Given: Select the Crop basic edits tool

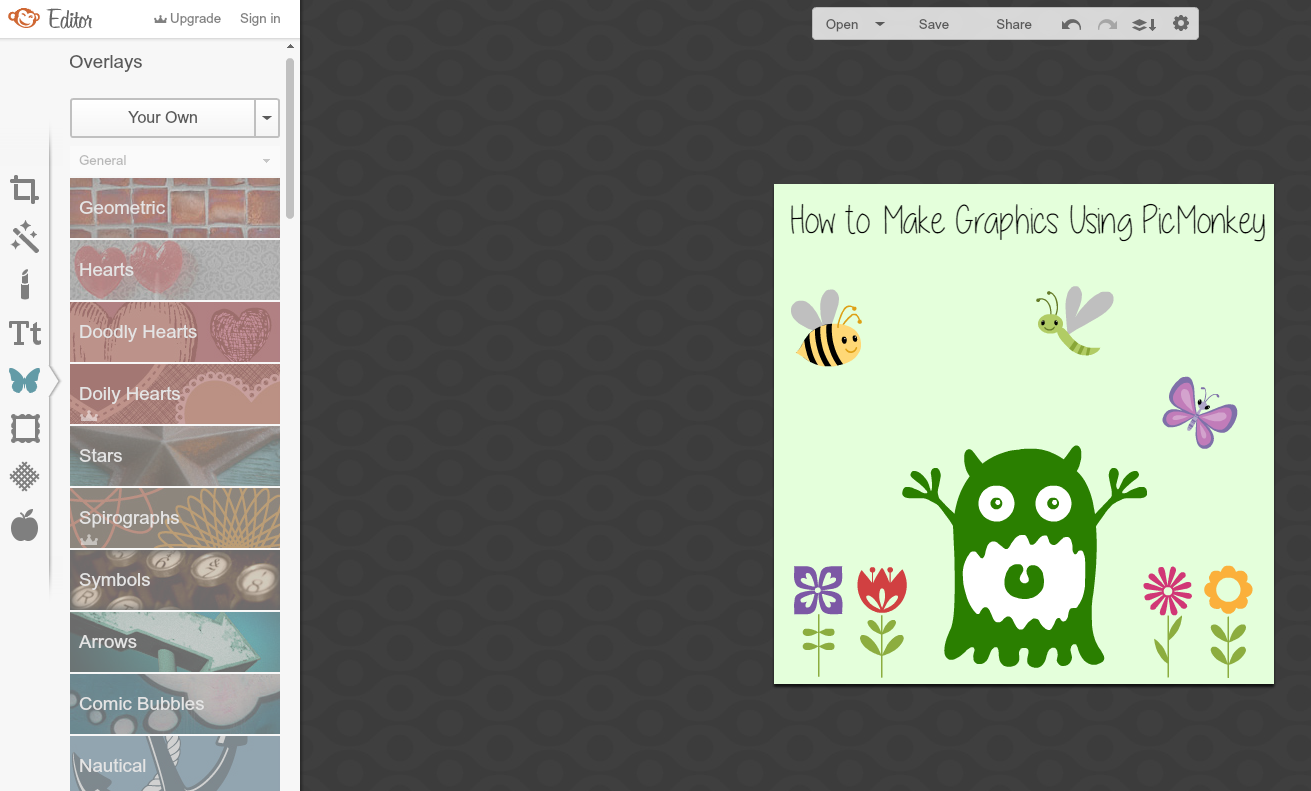Looking at the screenshot, I should point(25,189).
